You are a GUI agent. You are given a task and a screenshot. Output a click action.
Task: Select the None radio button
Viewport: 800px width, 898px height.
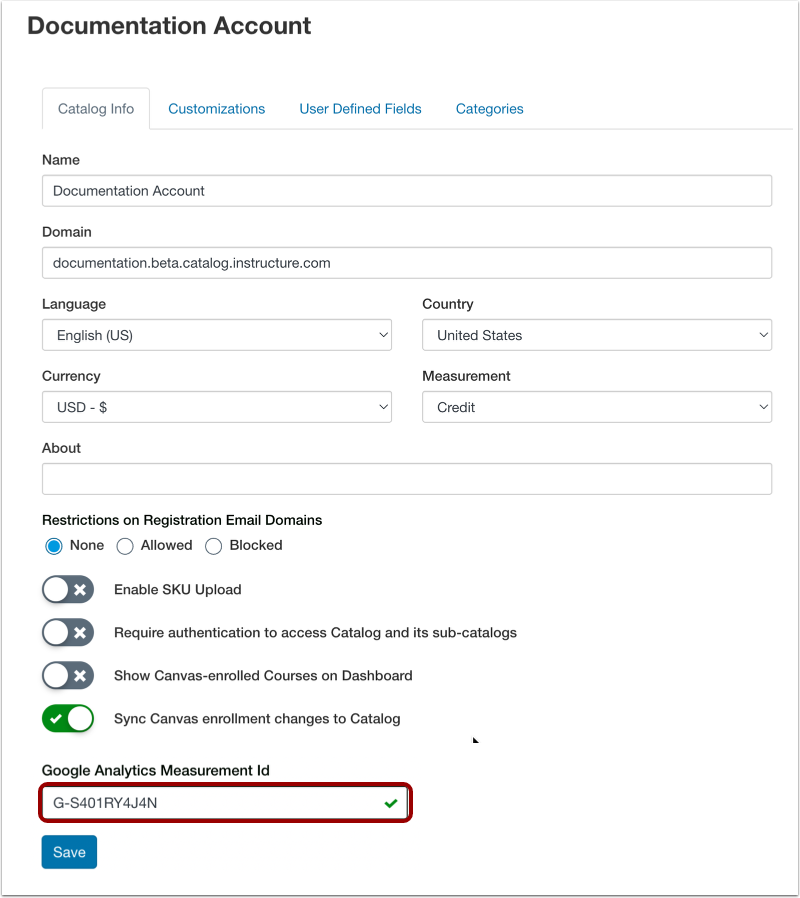(54, 546)
